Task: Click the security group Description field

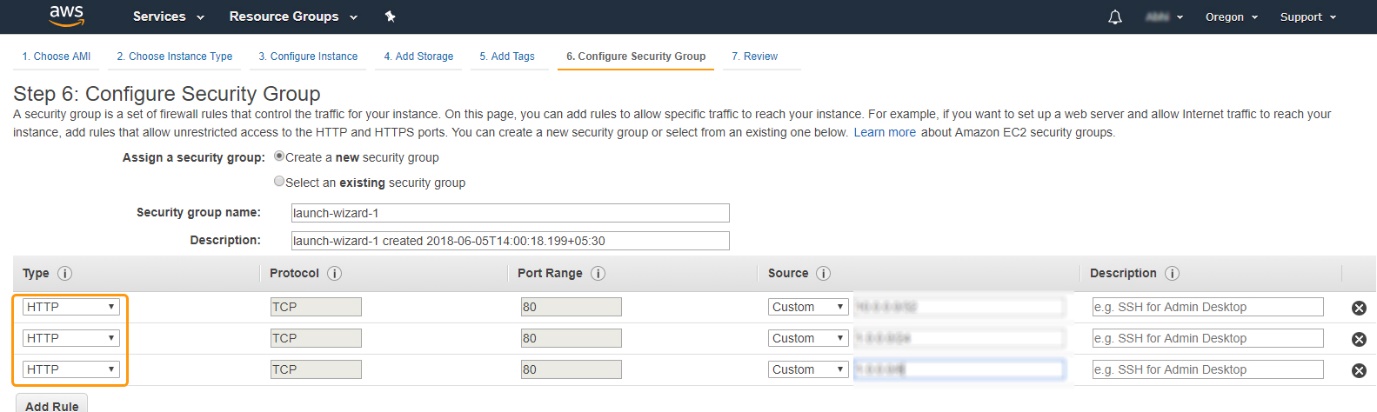Action: [x=508, y=240]
